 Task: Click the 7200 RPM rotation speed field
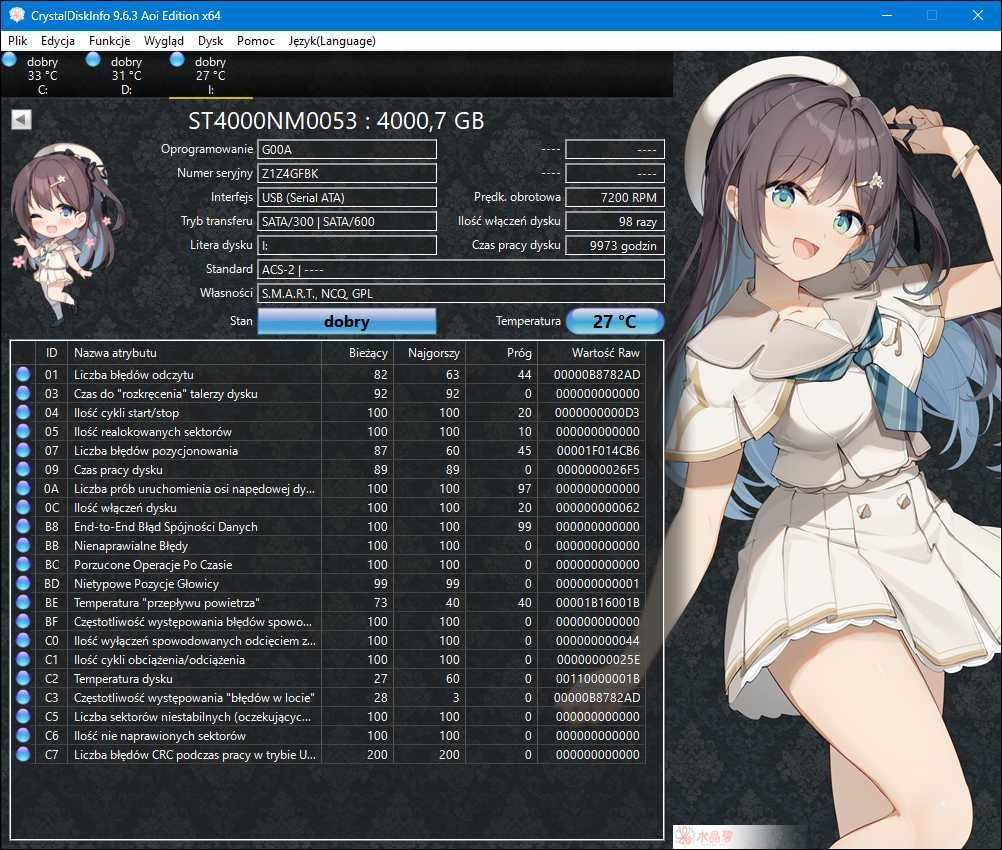coord(615,197)
